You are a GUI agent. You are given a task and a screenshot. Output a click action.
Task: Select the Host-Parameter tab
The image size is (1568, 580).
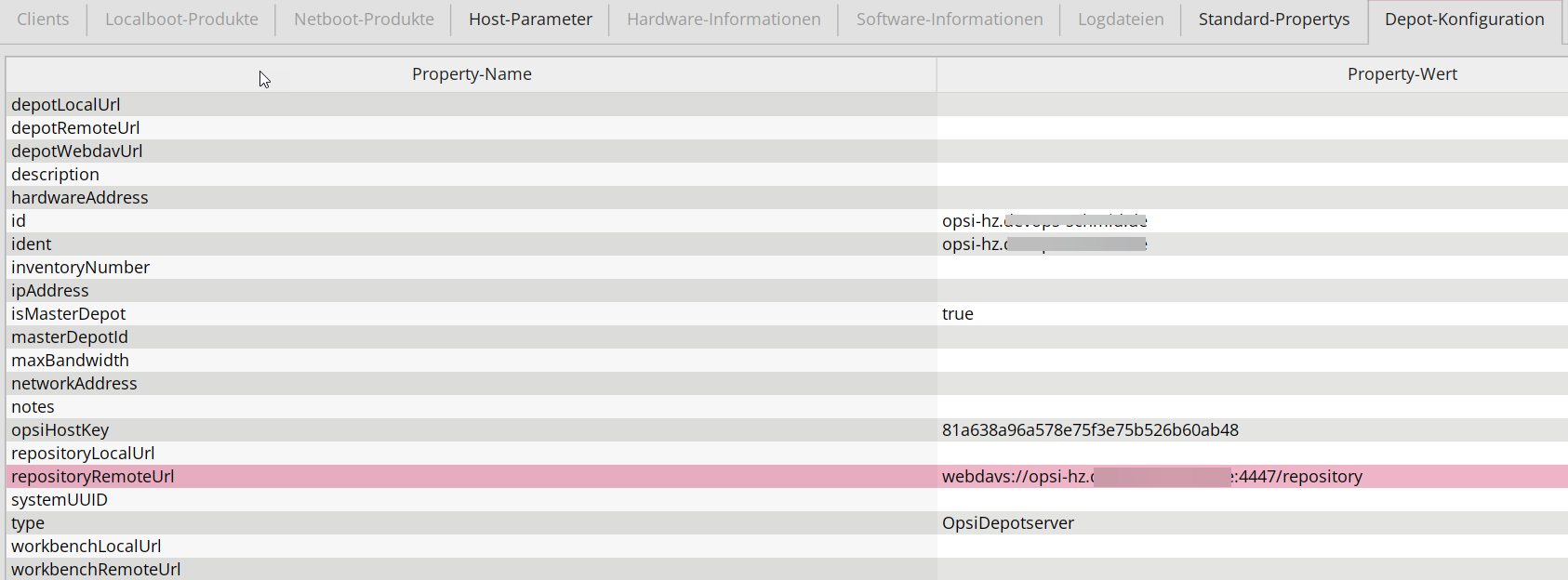(530, 20)
